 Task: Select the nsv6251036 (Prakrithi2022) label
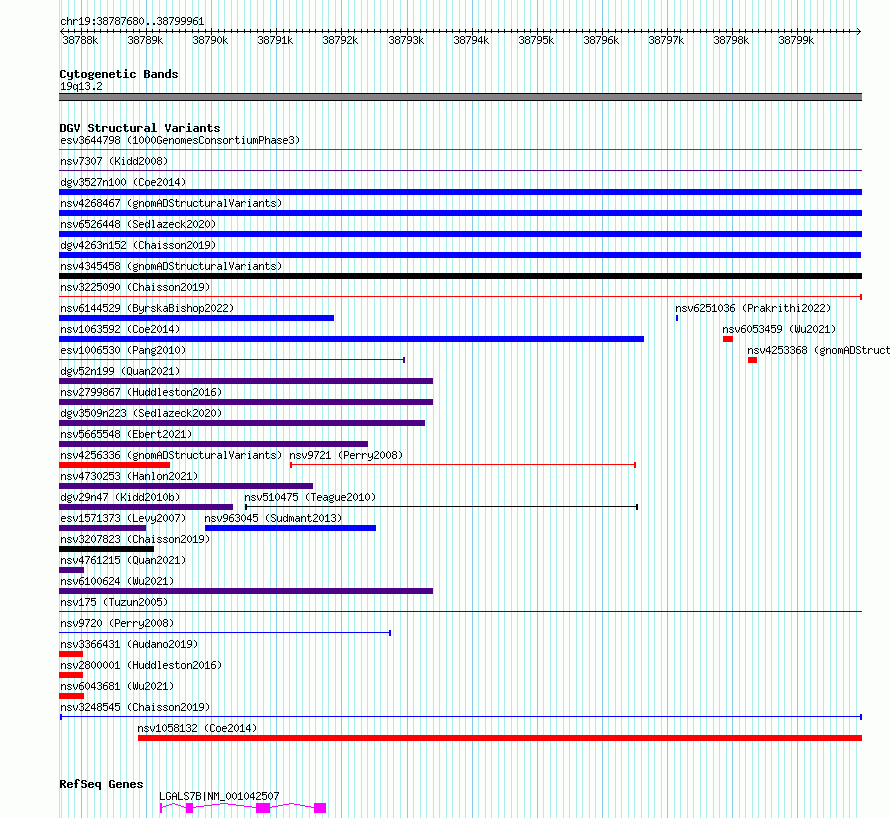(753, 308)
